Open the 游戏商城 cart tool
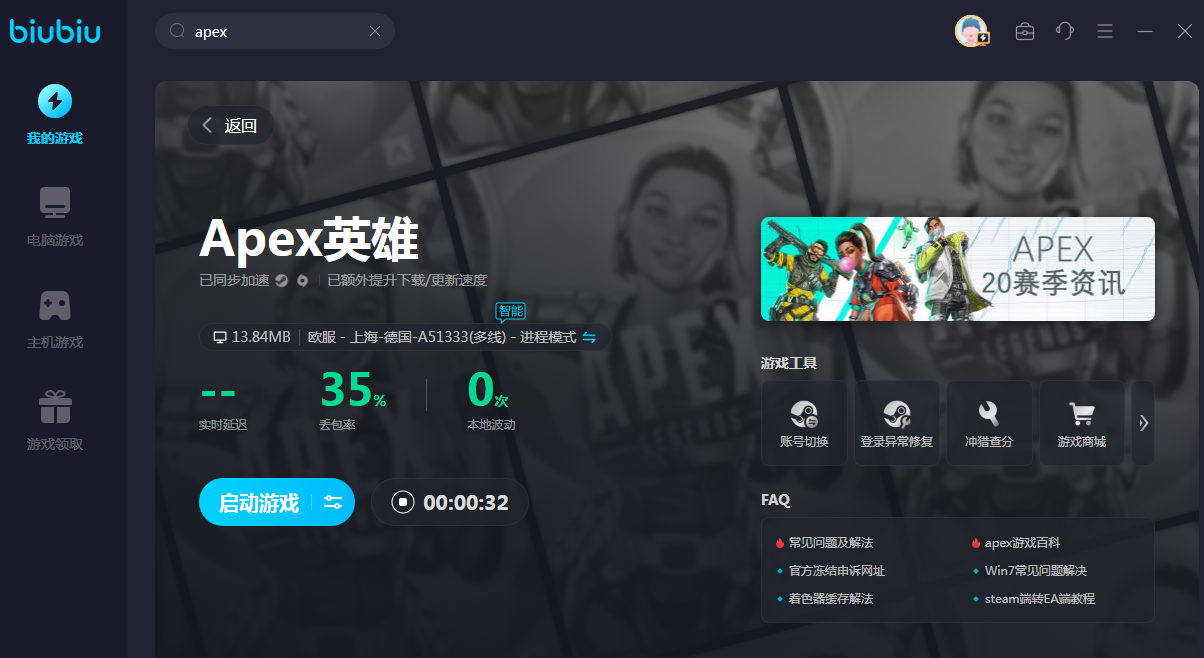This screenshot has height=658, width=1204. click(x=1081, y=422)
